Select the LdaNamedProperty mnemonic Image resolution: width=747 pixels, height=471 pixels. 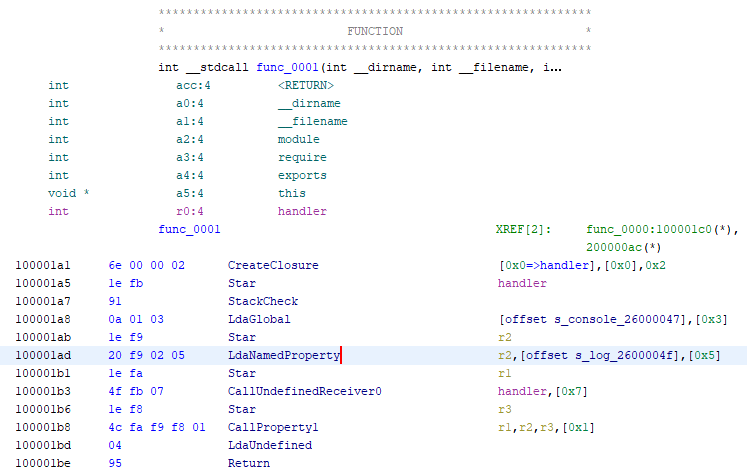click(x=284, y=355)
